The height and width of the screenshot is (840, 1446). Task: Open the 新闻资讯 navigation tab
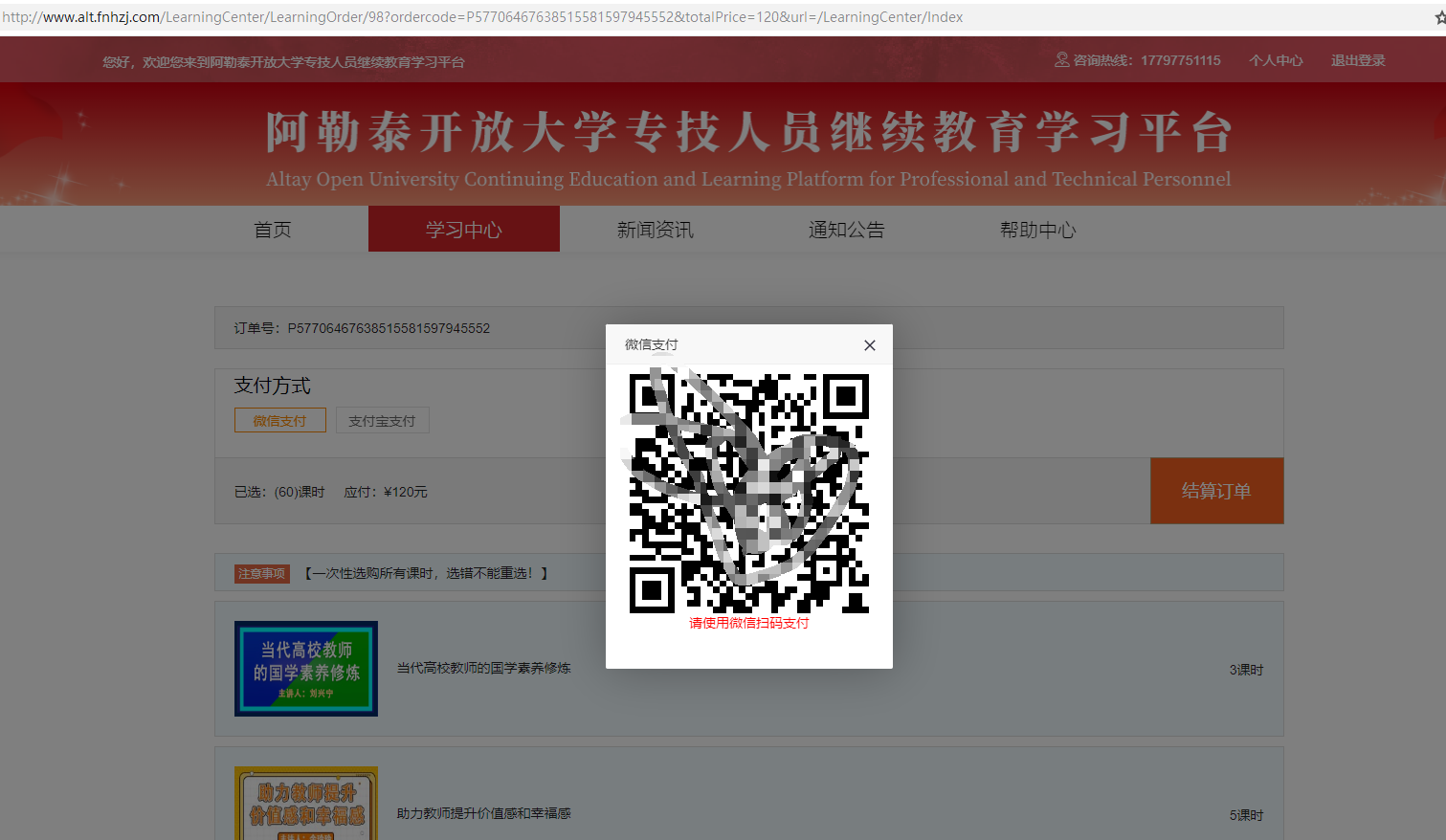656,230
